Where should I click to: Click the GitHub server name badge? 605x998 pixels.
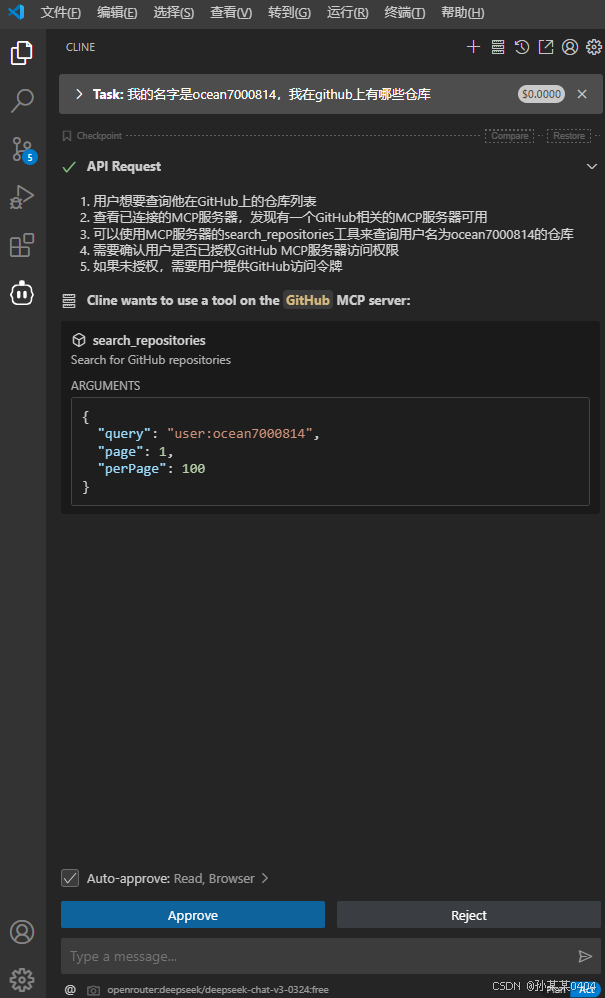(x=308, y=300)
